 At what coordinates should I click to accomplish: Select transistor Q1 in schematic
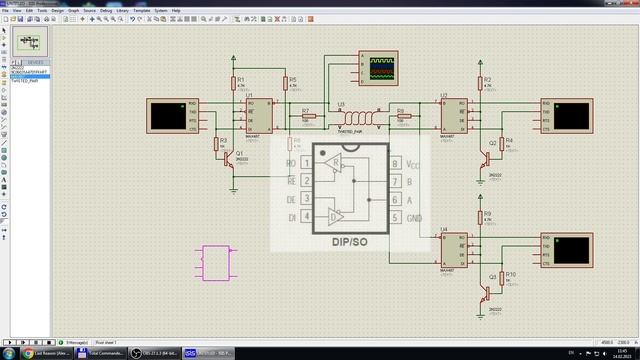(229, 159)
